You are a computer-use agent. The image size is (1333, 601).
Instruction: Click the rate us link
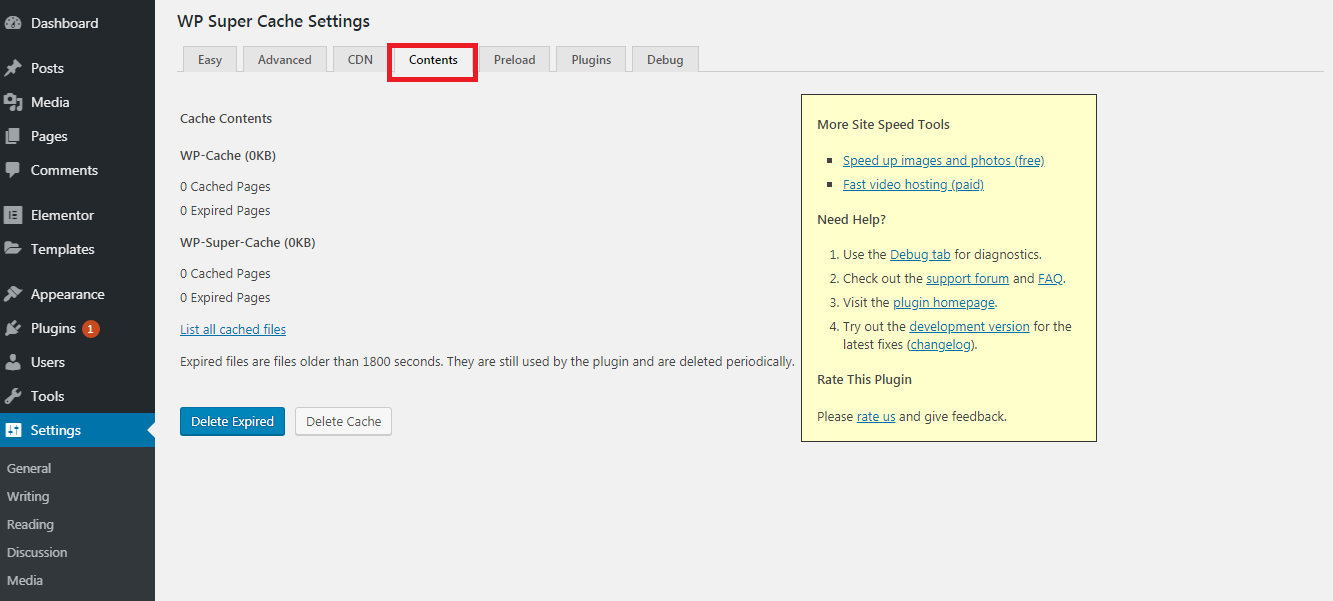click(x=876, y=416)
